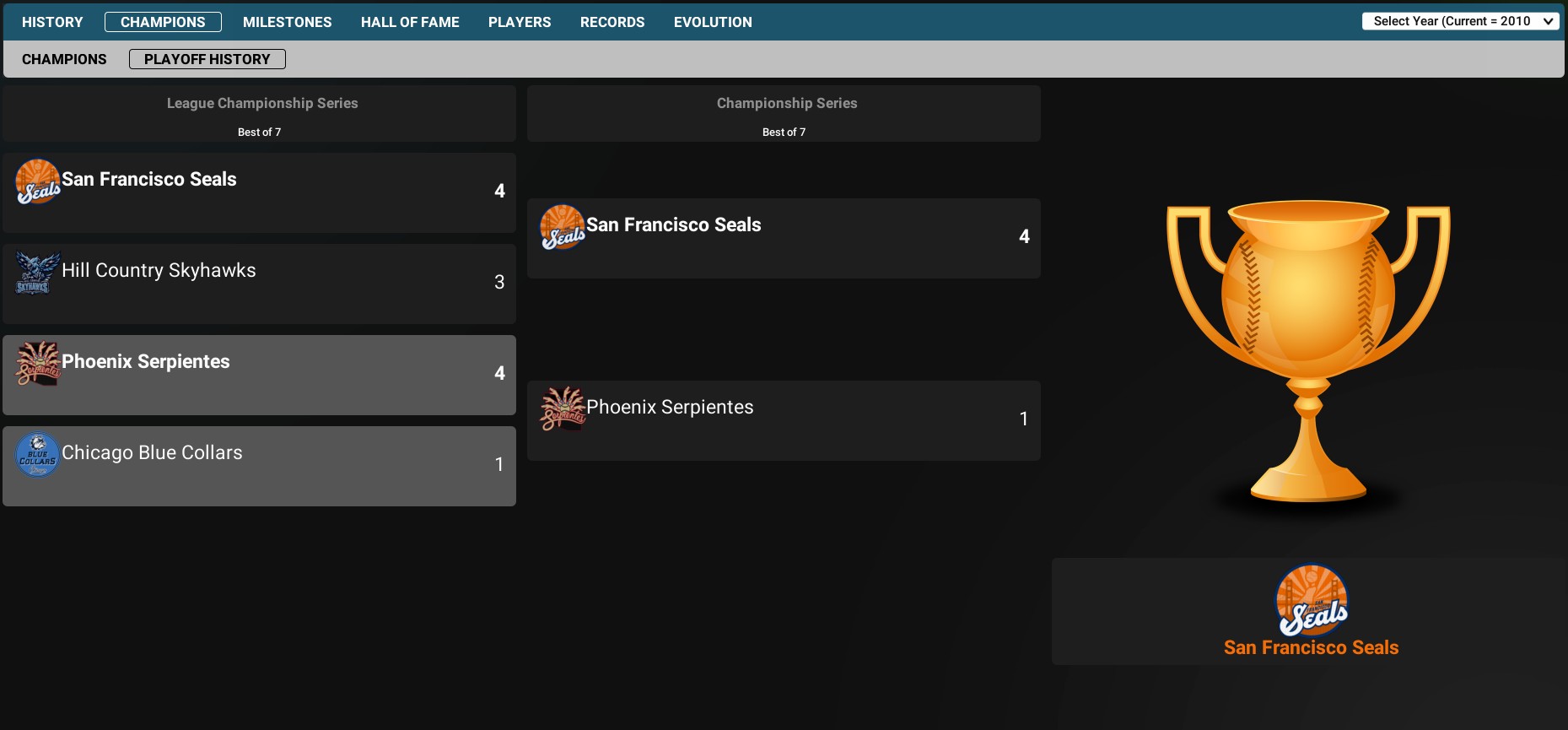Click Phoenix Serpientes logo in League Championship Series

(x=38, y=364)
